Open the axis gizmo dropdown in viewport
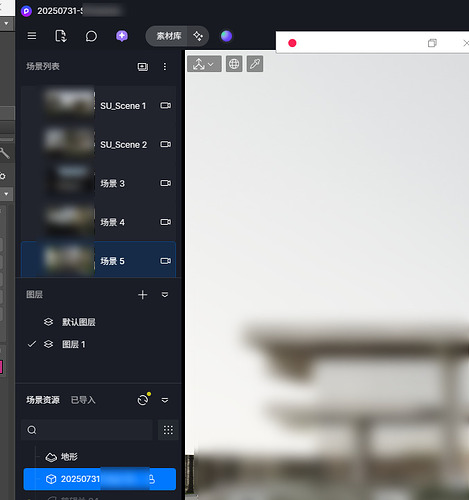The image size is (469, 500). 204,64
